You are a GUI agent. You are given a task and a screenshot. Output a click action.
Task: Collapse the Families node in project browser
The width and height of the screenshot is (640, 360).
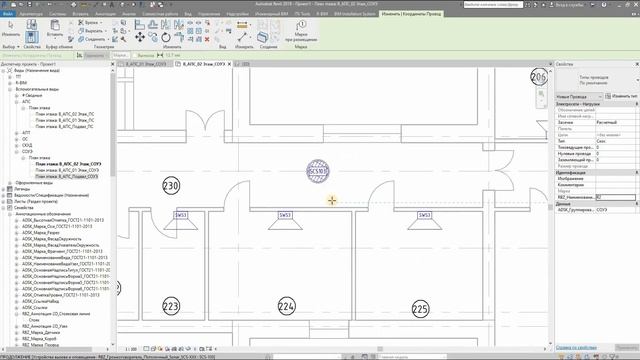4,208
